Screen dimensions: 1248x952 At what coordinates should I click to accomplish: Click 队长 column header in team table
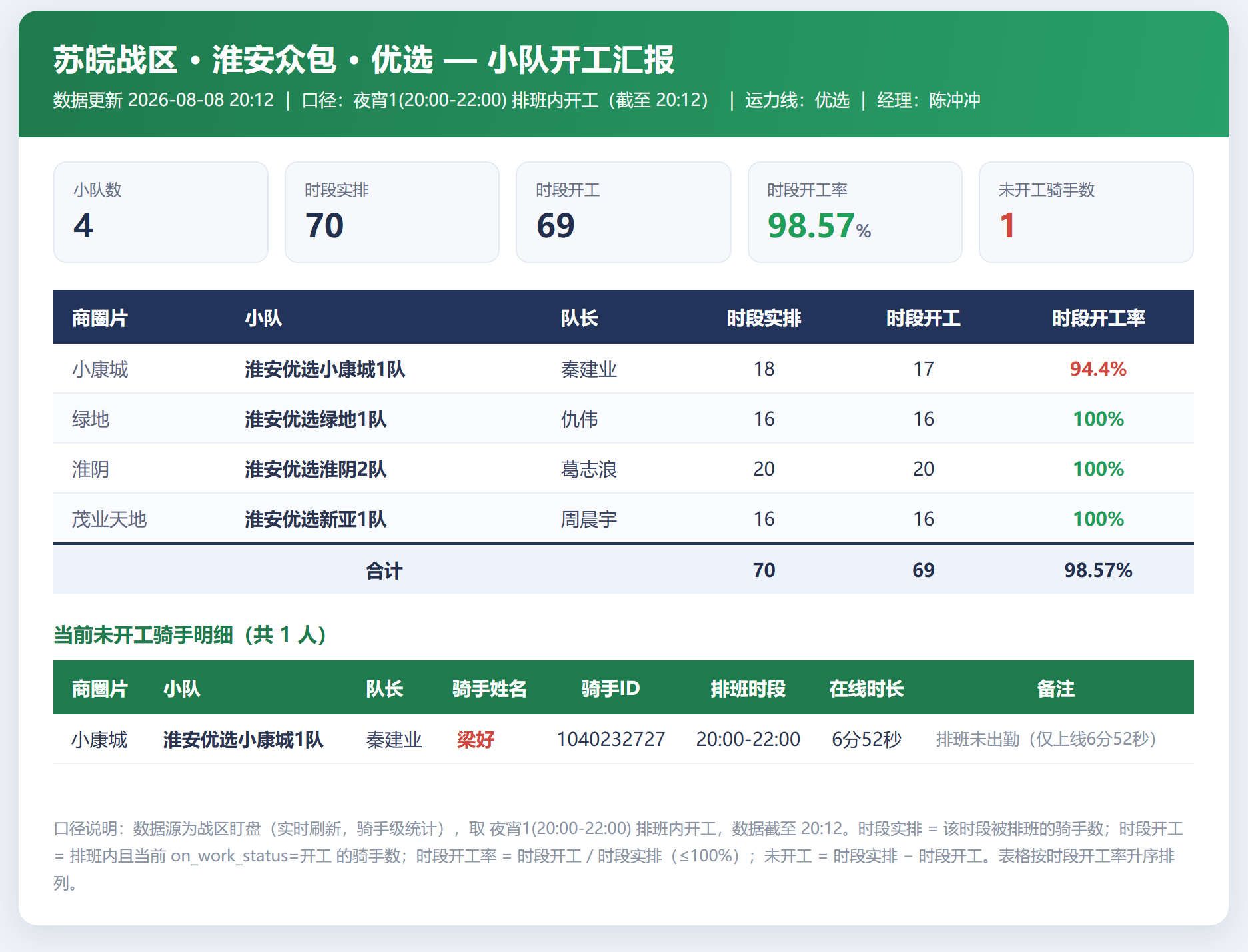(579, 318)
